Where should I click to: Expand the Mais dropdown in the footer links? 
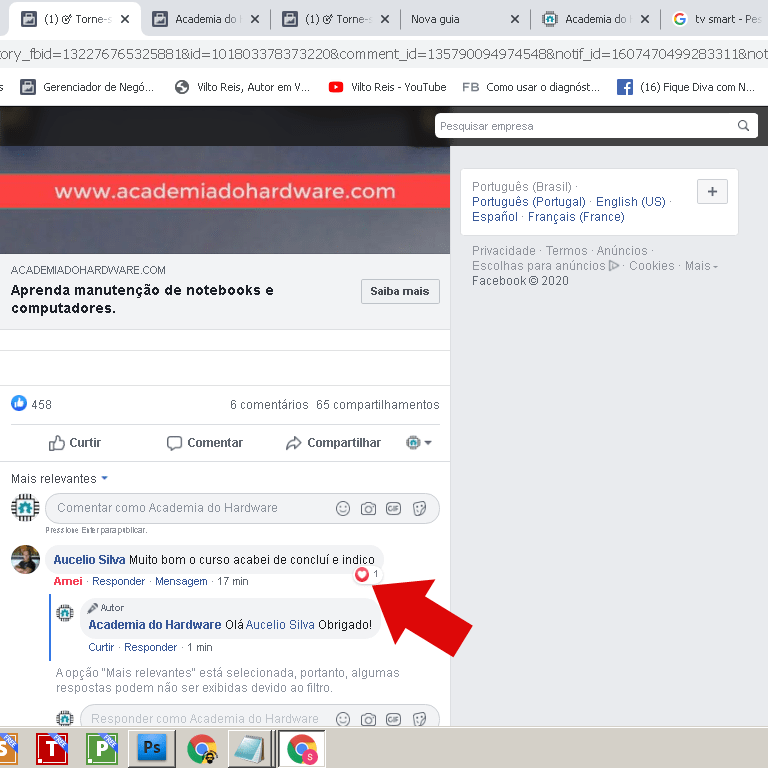(x=701, y=266)
